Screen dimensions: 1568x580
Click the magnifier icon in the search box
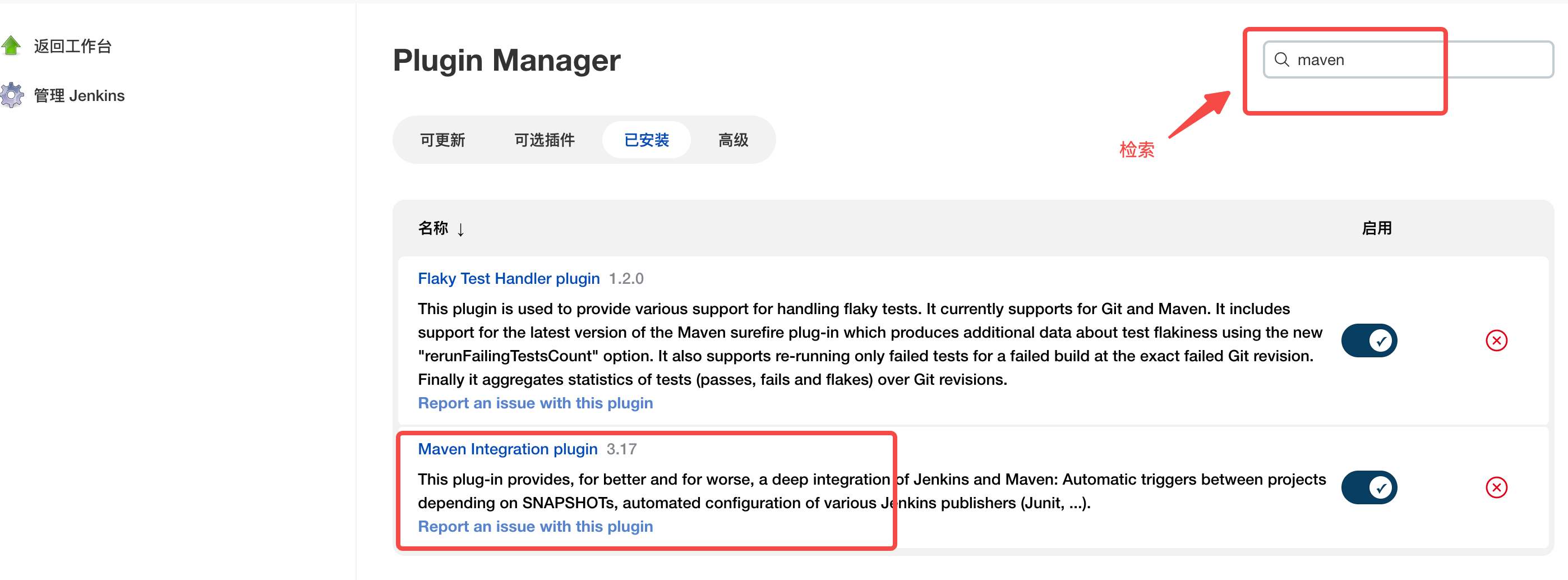(x=1283, y=59)
